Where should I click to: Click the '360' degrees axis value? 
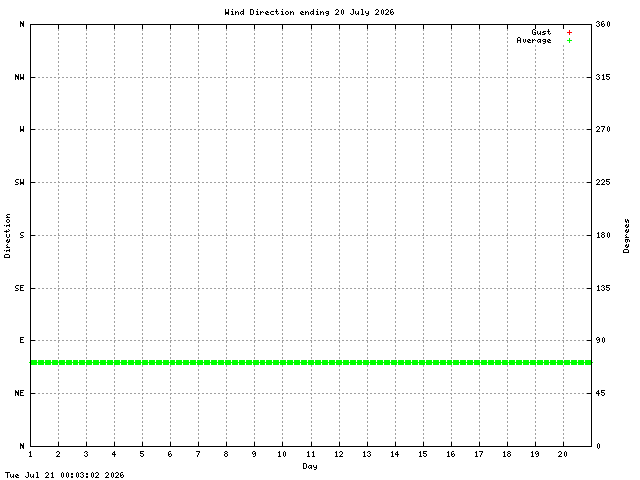tap(603, 24)
